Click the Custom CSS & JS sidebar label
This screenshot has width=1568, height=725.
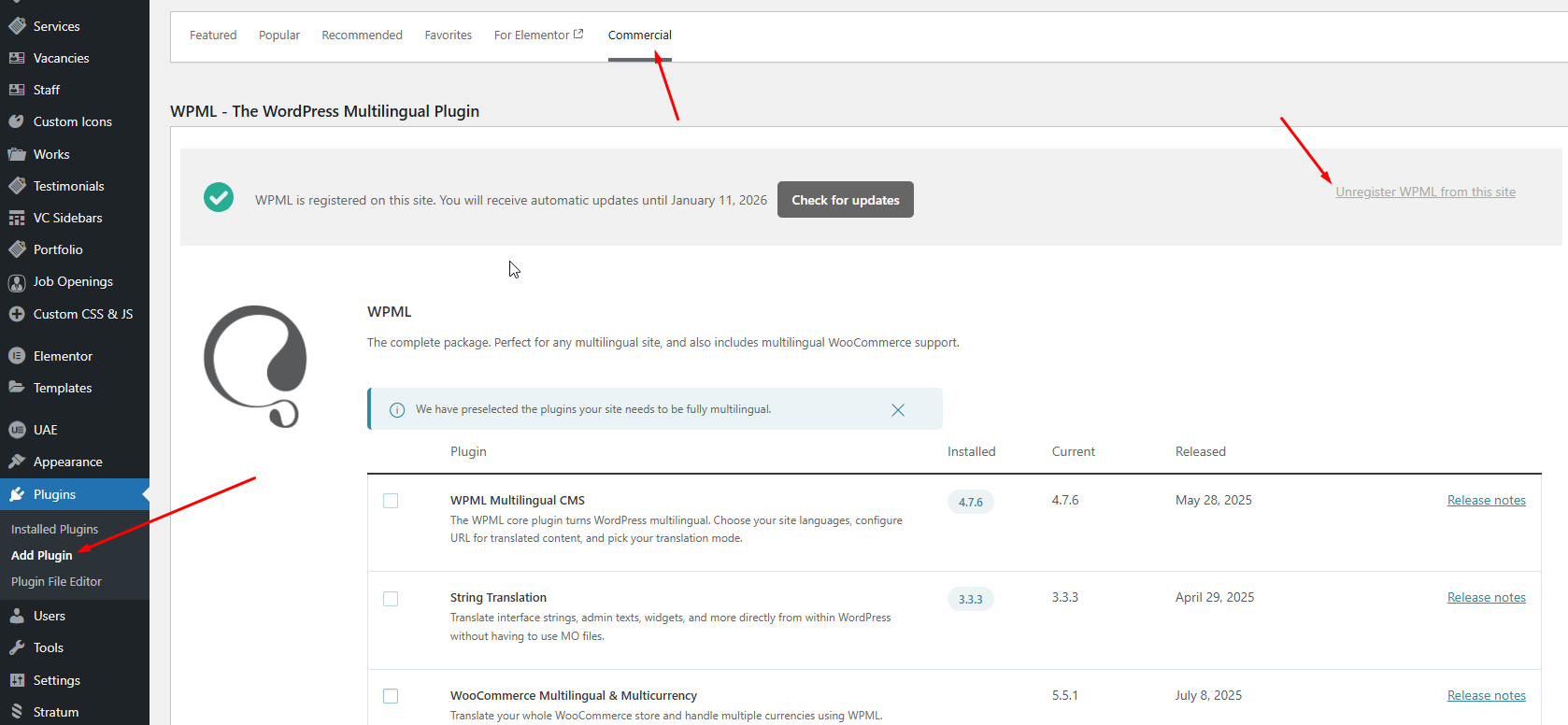click(x=83, y=314)
